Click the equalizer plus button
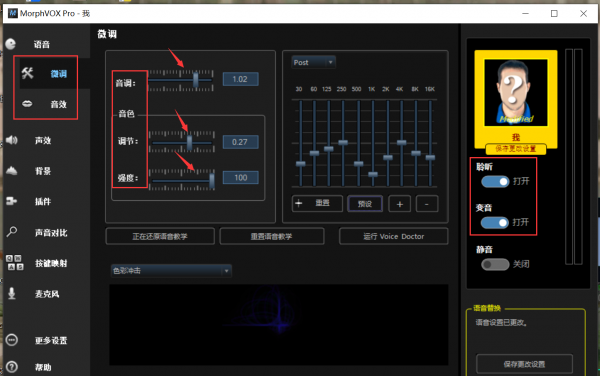The height and width of the screenshot is (376, 600). 399,204
